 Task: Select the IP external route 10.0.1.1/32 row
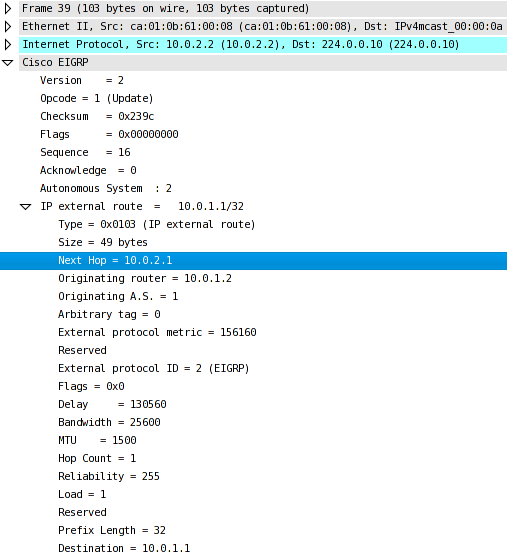coord(142,206)
